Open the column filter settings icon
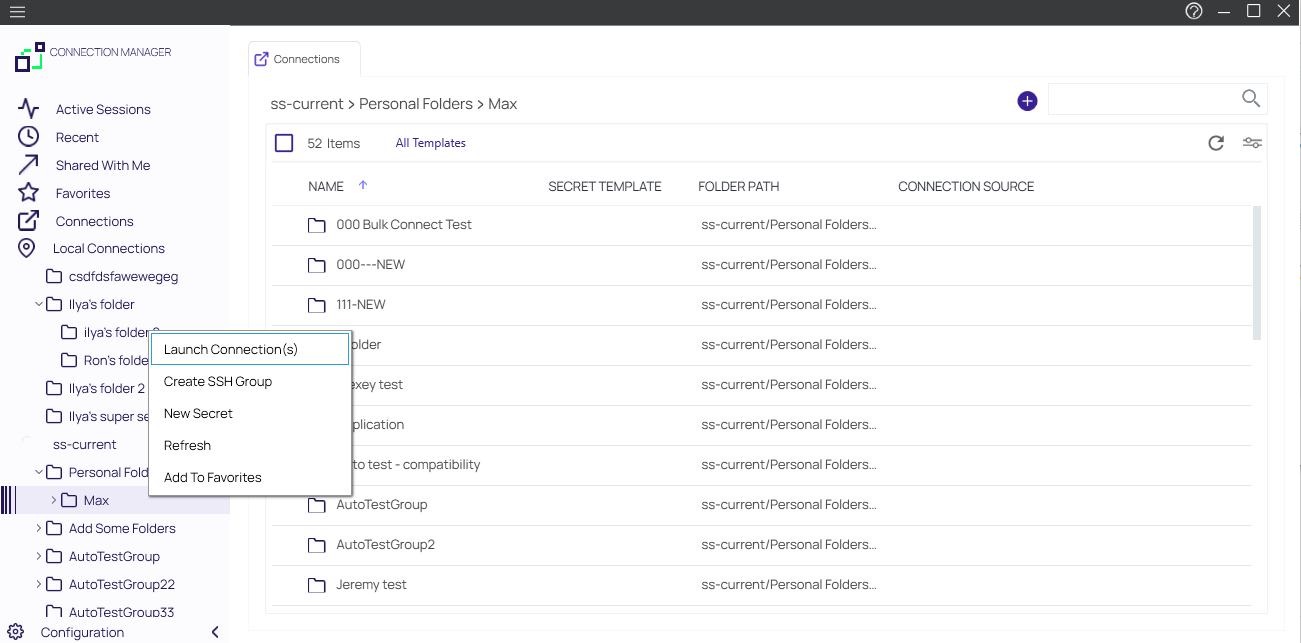The width and height of the screenshot is (1301, 643). coord(1252,143)
